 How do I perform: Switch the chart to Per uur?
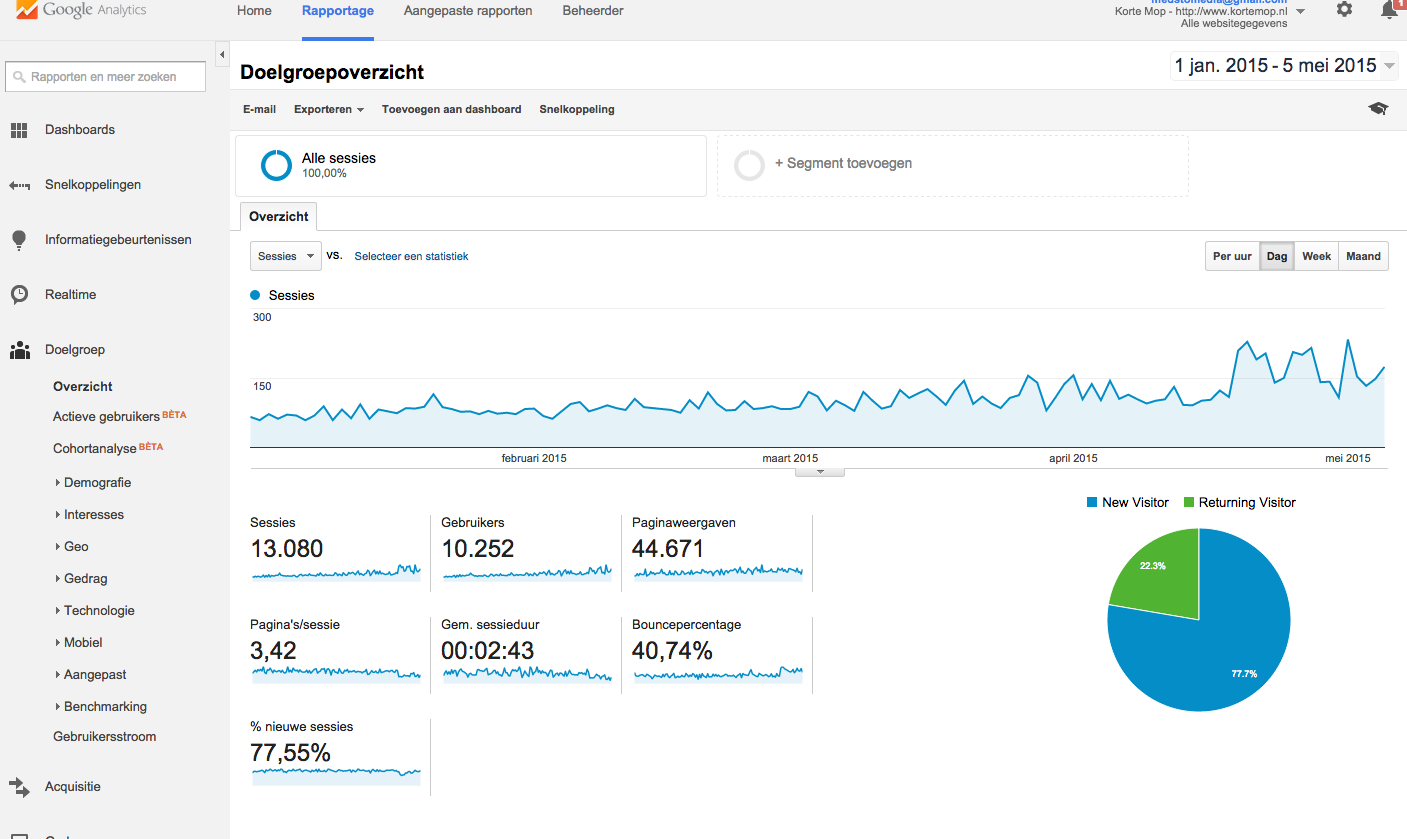pyautogui.click(x=1232, y=256)
